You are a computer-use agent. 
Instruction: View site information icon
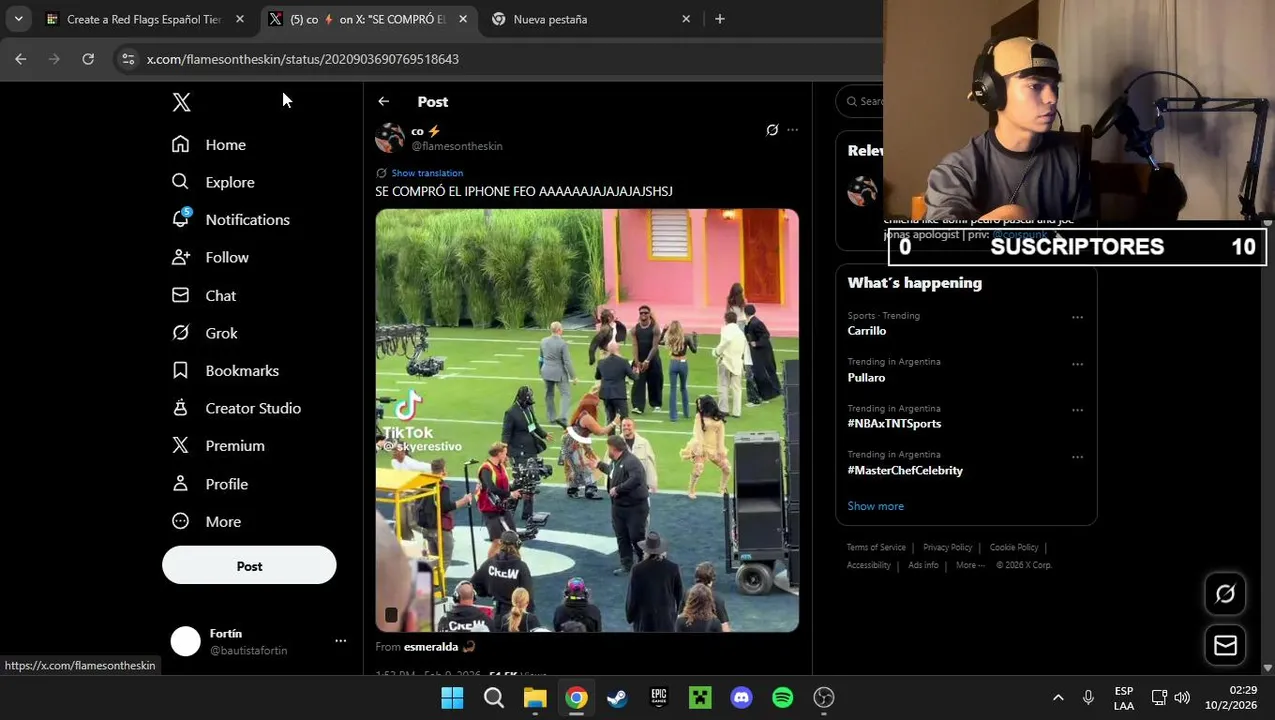click(128, 59)
